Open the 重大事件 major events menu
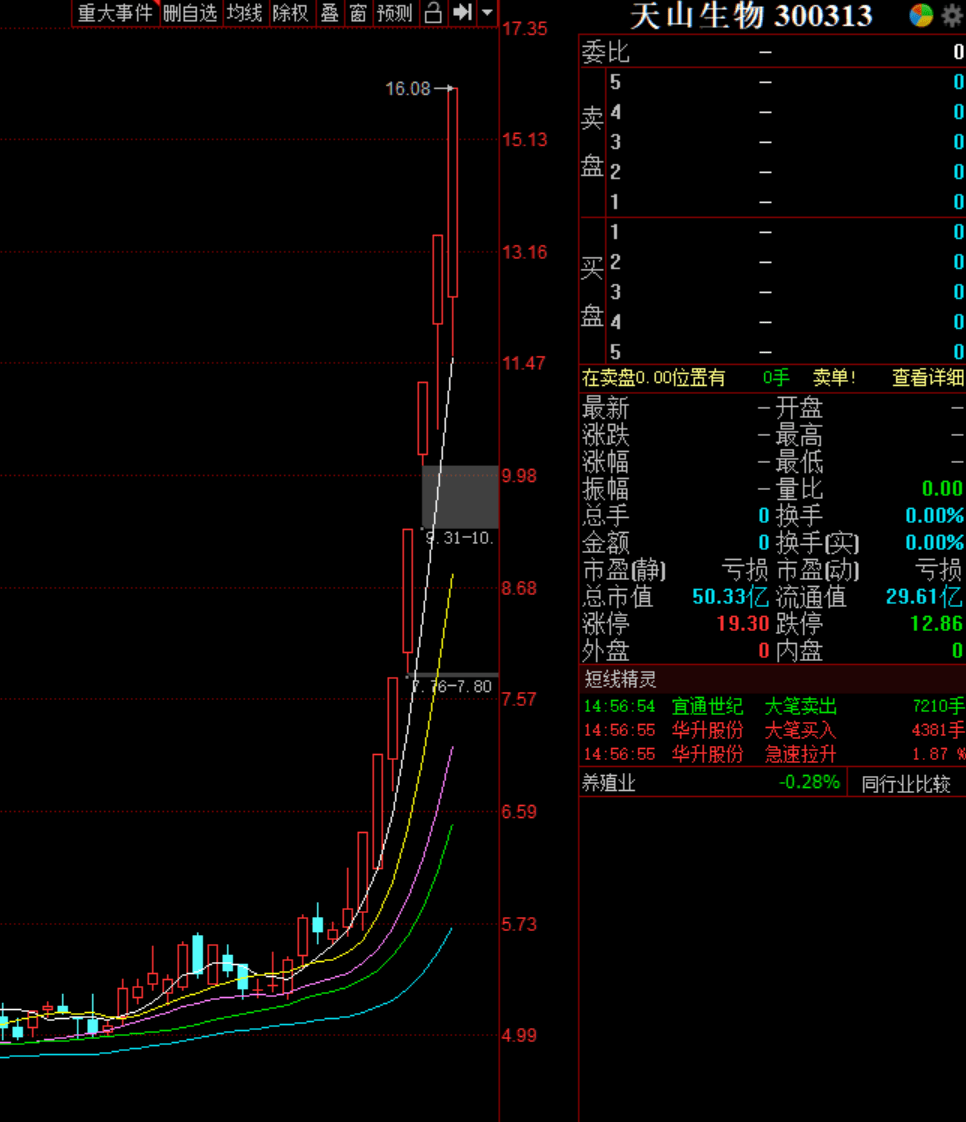966x1122 pixels. pos(115,13)
